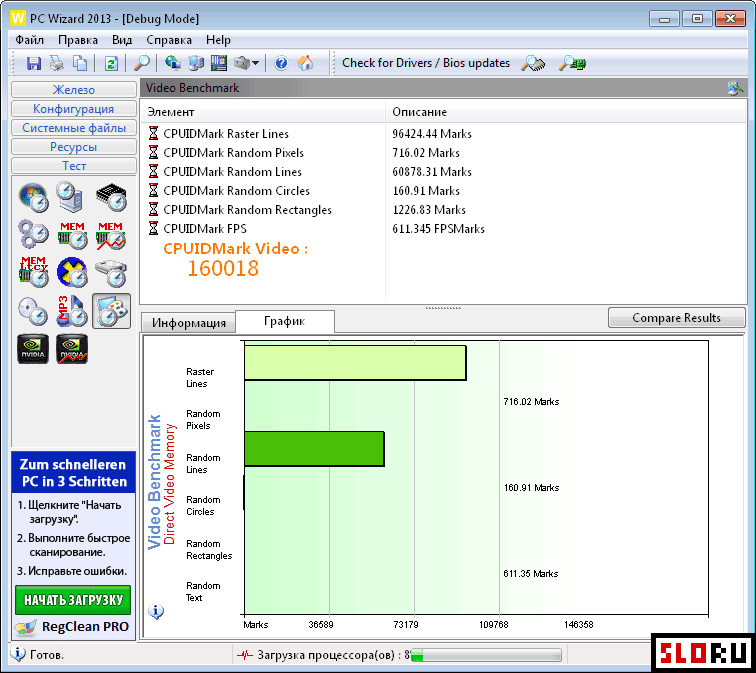This screenshot has height=673, width=756.
Task: Run the CD/DVD drive benchmark icon
Action: tap(34, 311)
